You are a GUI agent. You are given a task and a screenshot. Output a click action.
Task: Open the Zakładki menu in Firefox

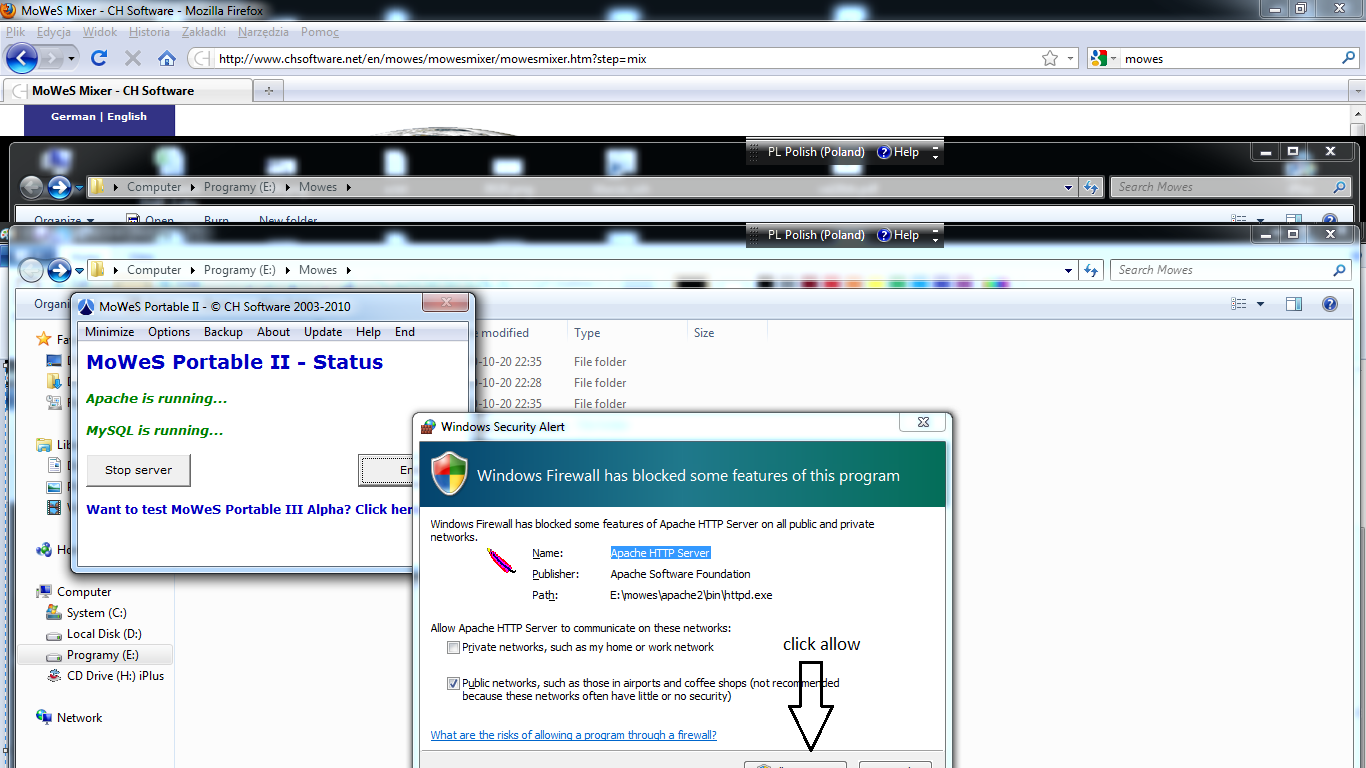(x=203, y=32)
